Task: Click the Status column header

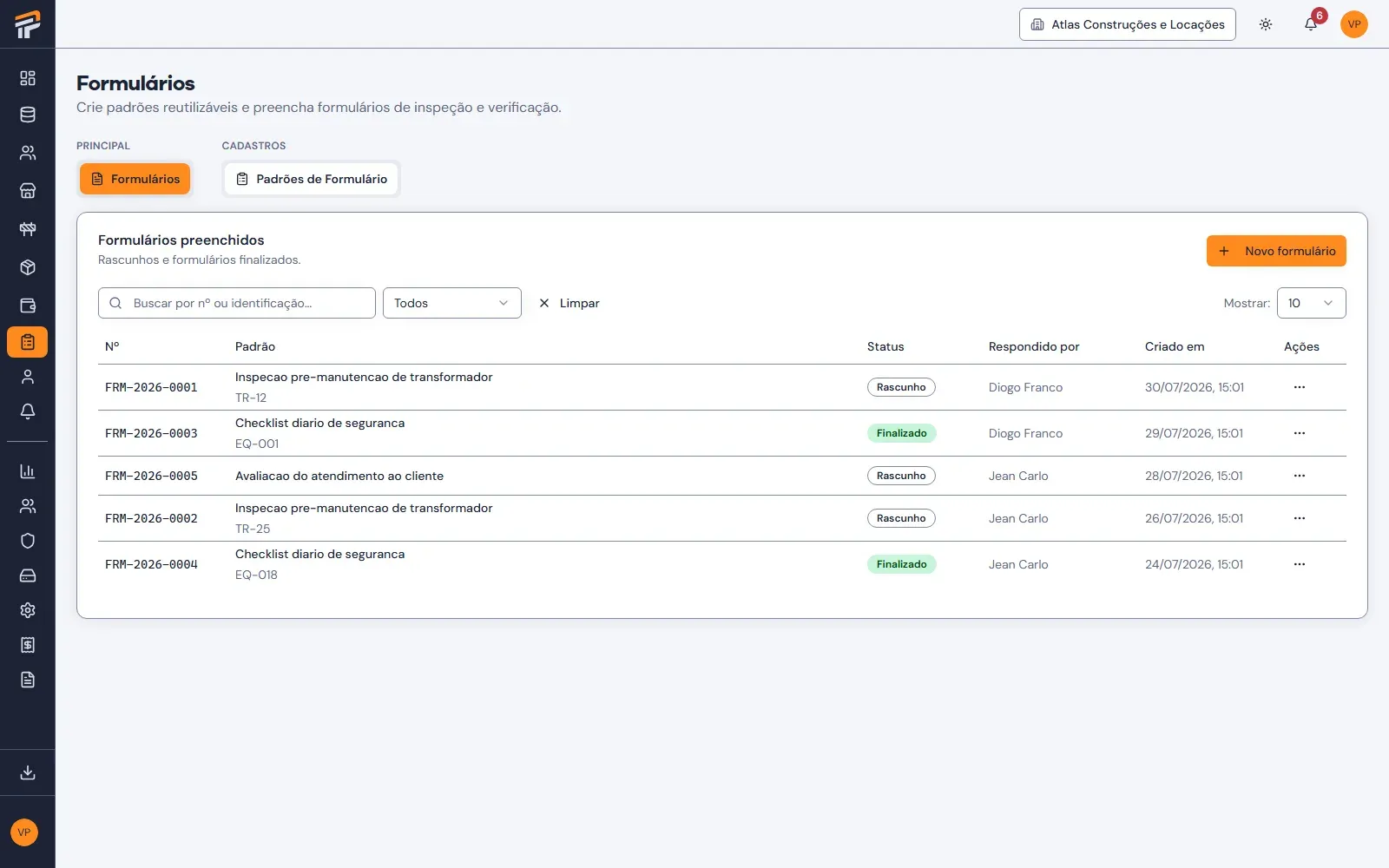Action: [885, 346]
